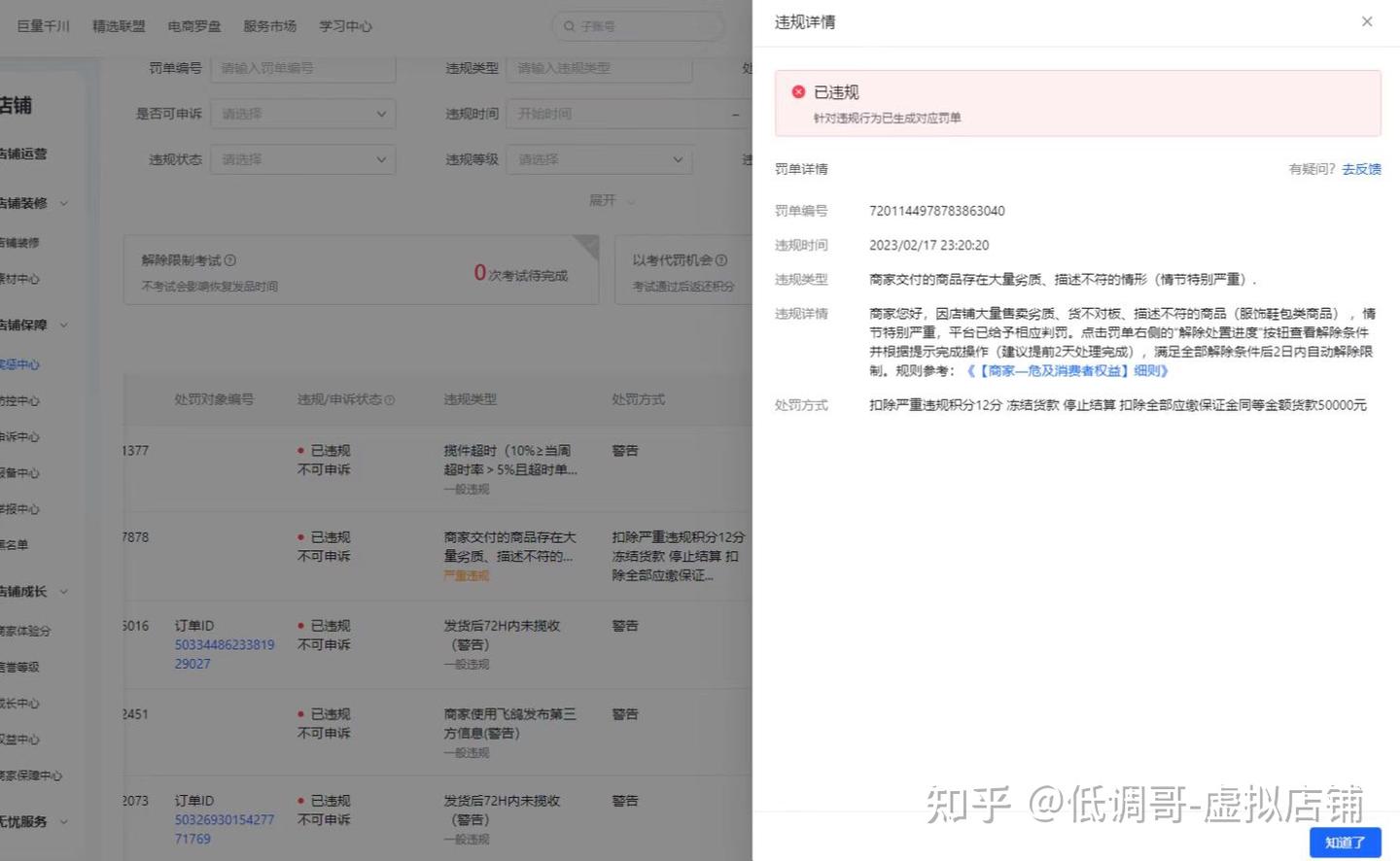
Task: Open 服务市场 in the top navigation
Action: [x=270, y=26]
